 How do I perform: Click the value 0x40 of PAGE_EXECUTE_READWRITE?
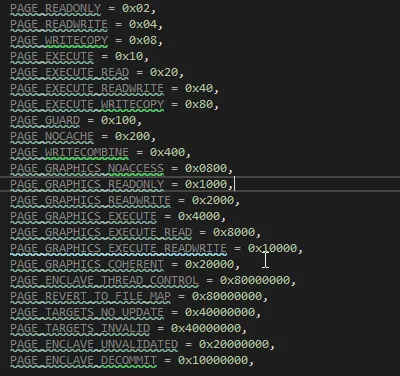pyautogui.click(x=199, y=88)
